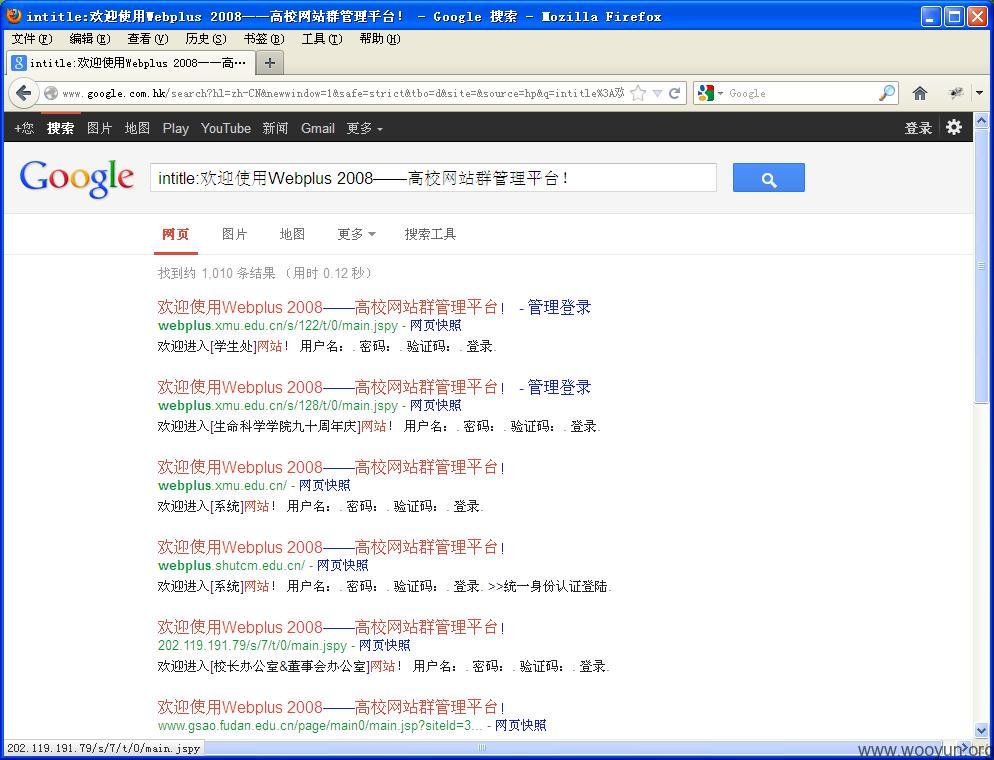Click the 搜索 item in the black bar
The height and width of the screenshot is (760, 994).
60,128
